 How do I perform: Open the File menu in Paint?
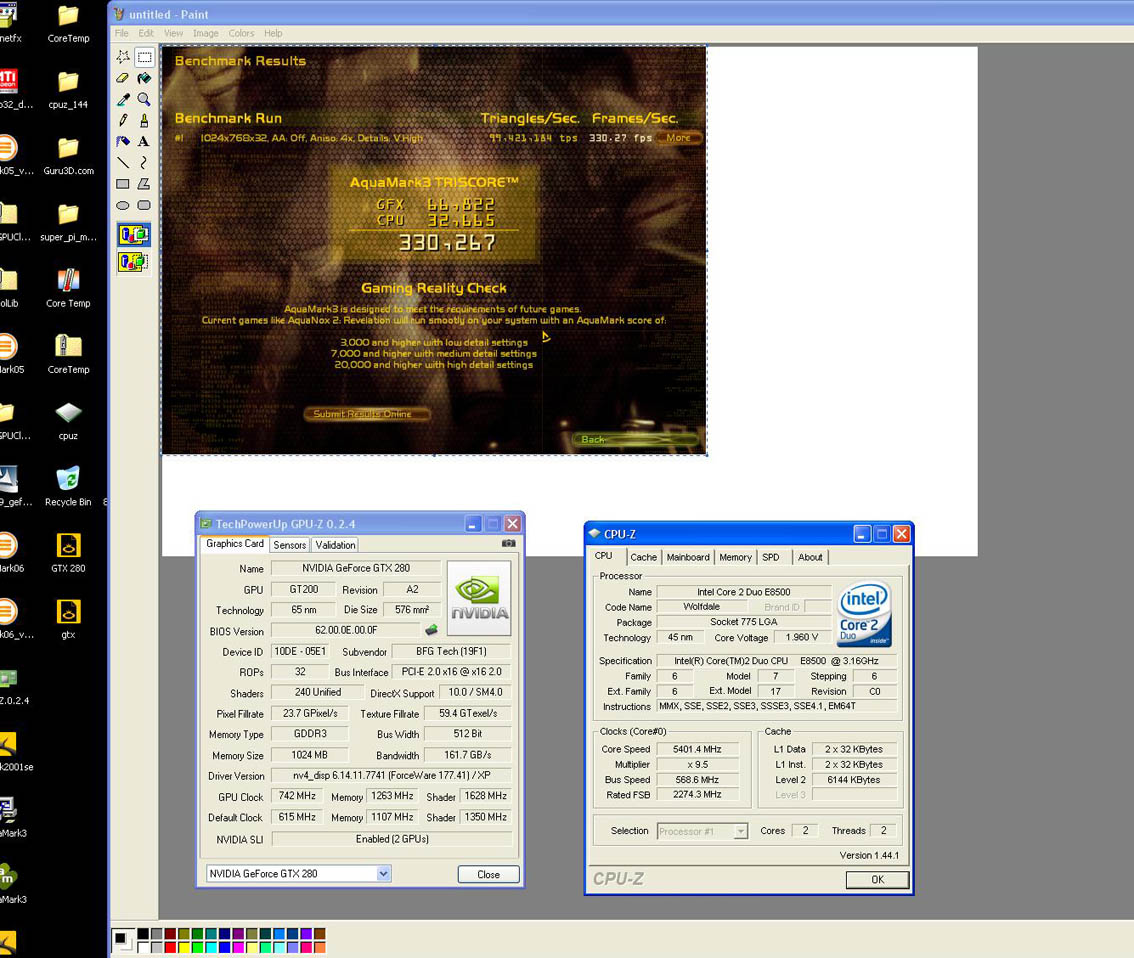(122, 33)
